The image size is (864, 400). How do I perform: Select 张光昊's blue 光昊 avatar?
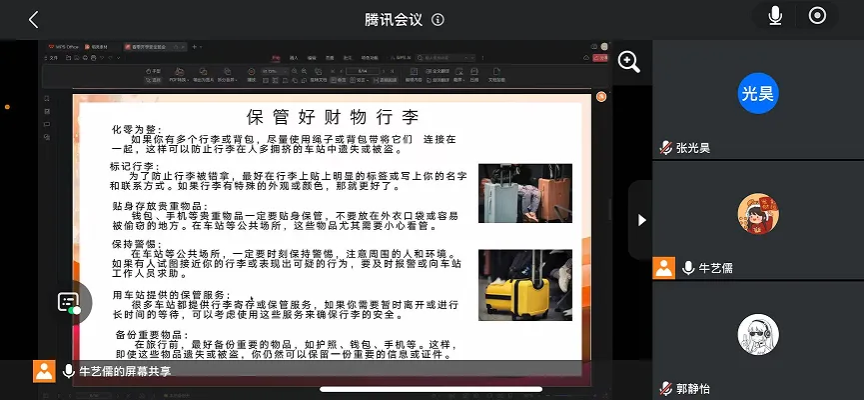coord(758,94)
